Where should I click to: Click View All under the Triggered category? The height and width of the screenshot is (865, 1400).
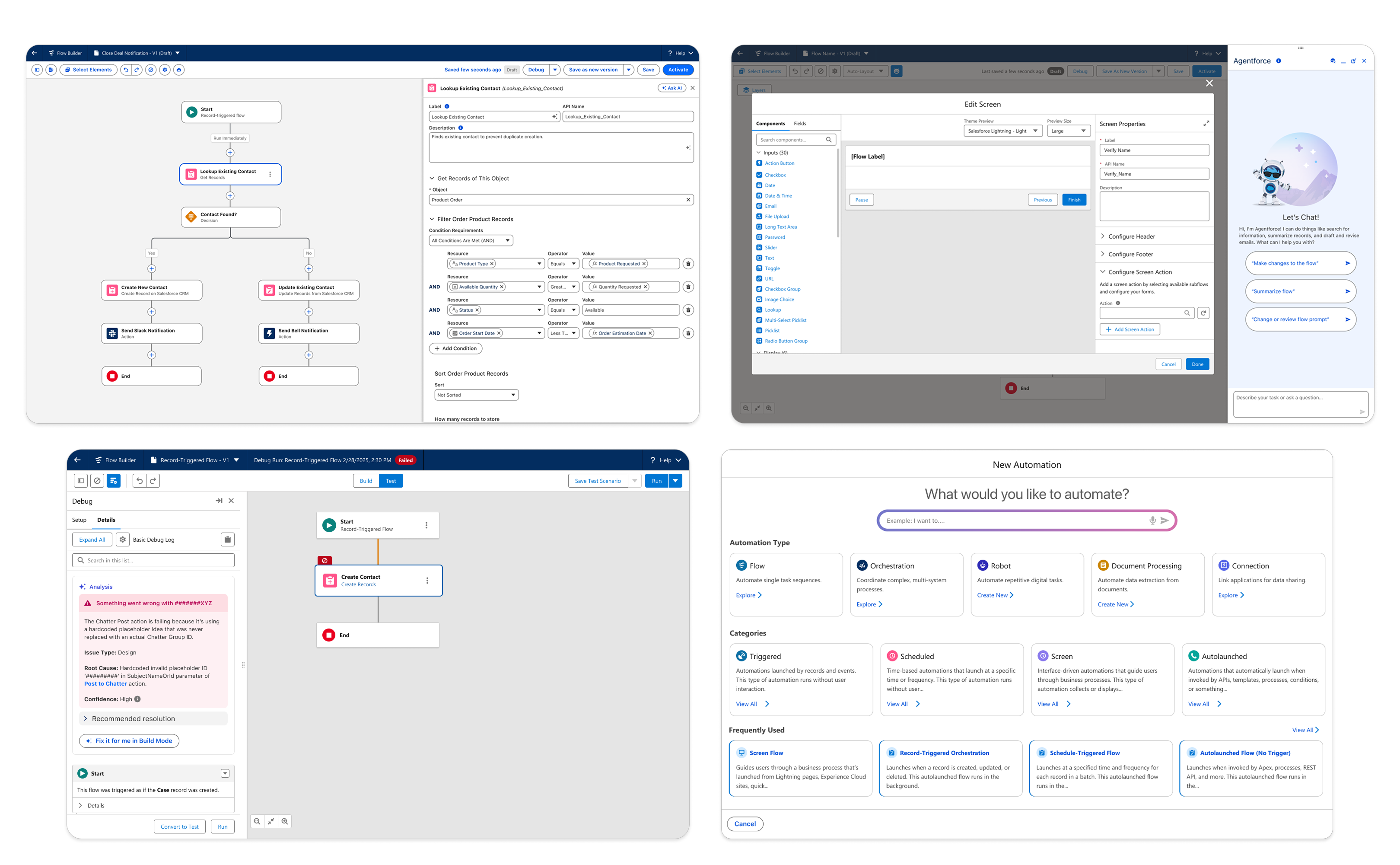pos(752,704)
